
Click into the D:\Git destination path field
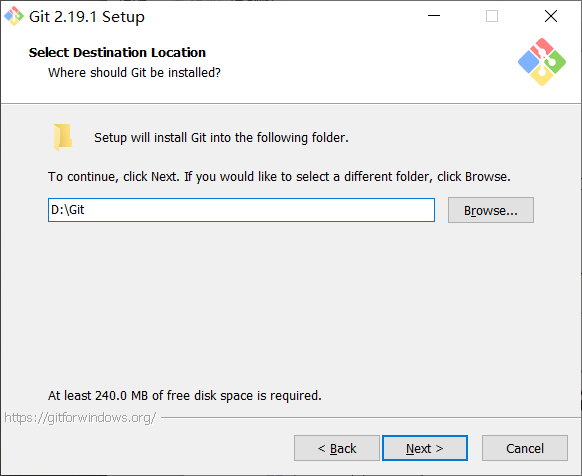pyautogui.click(x=241, y=210)
